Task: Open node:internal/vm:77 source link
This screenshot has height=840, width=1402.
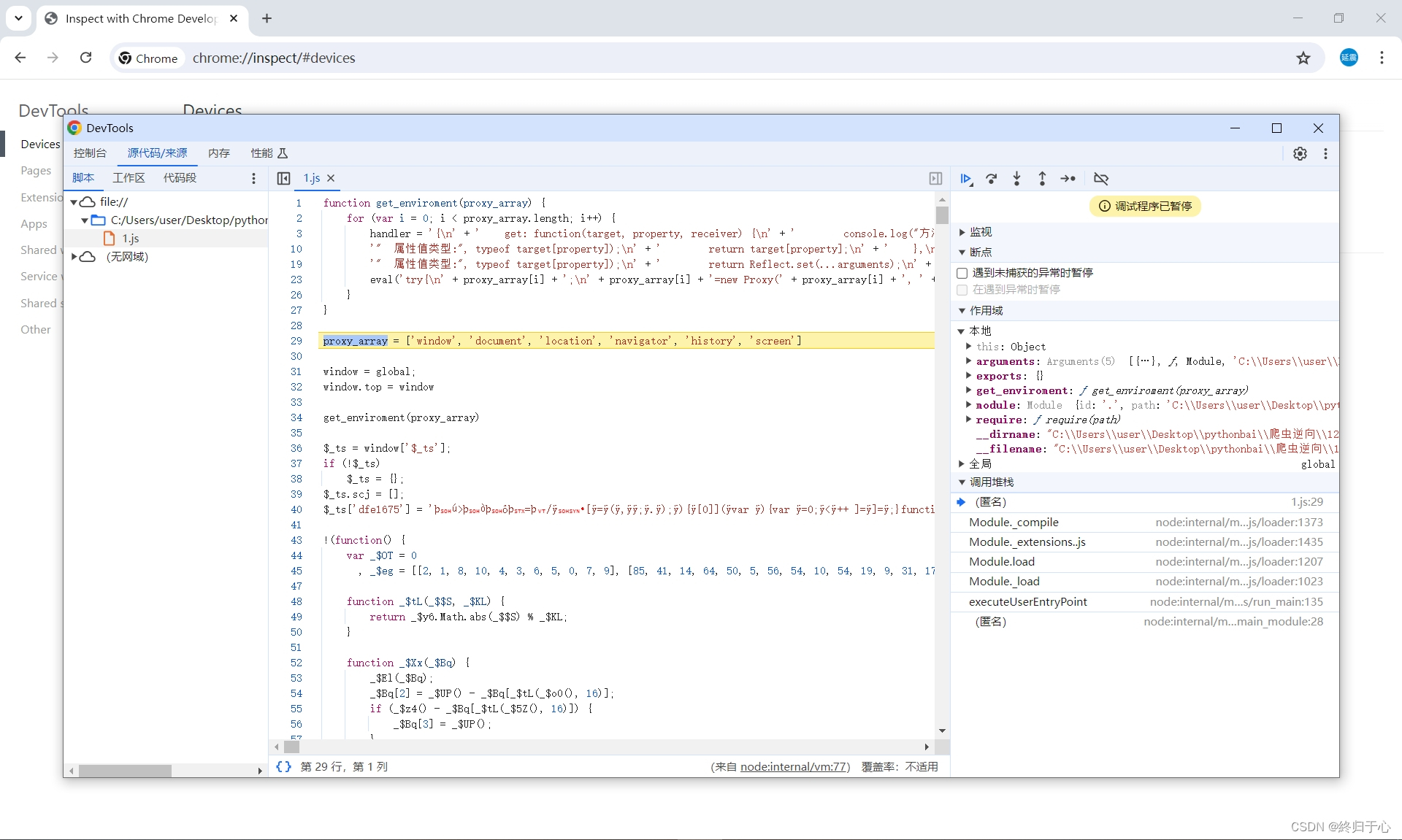Action: coord(794,766)
